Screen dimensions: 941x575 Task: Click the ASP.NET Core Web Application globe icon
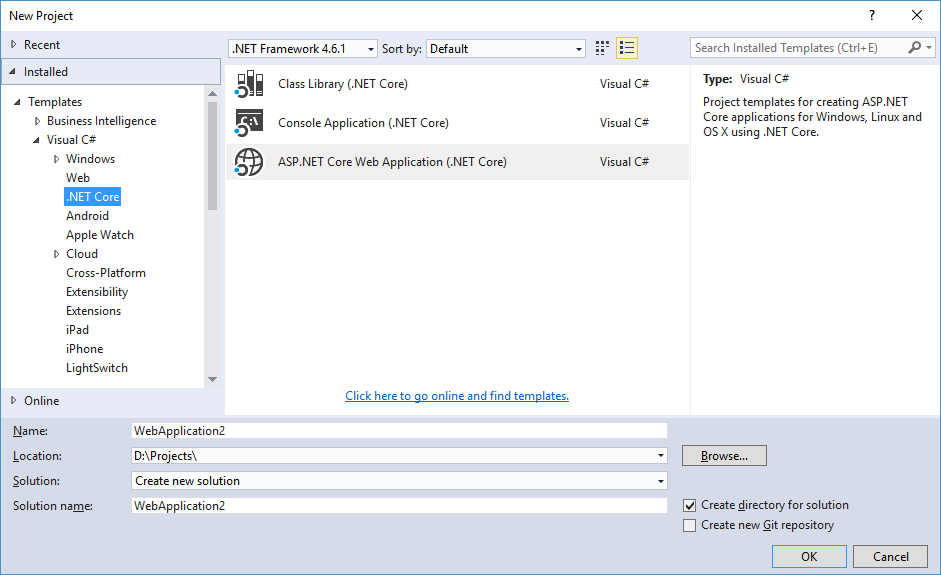(x=249, y=162)
